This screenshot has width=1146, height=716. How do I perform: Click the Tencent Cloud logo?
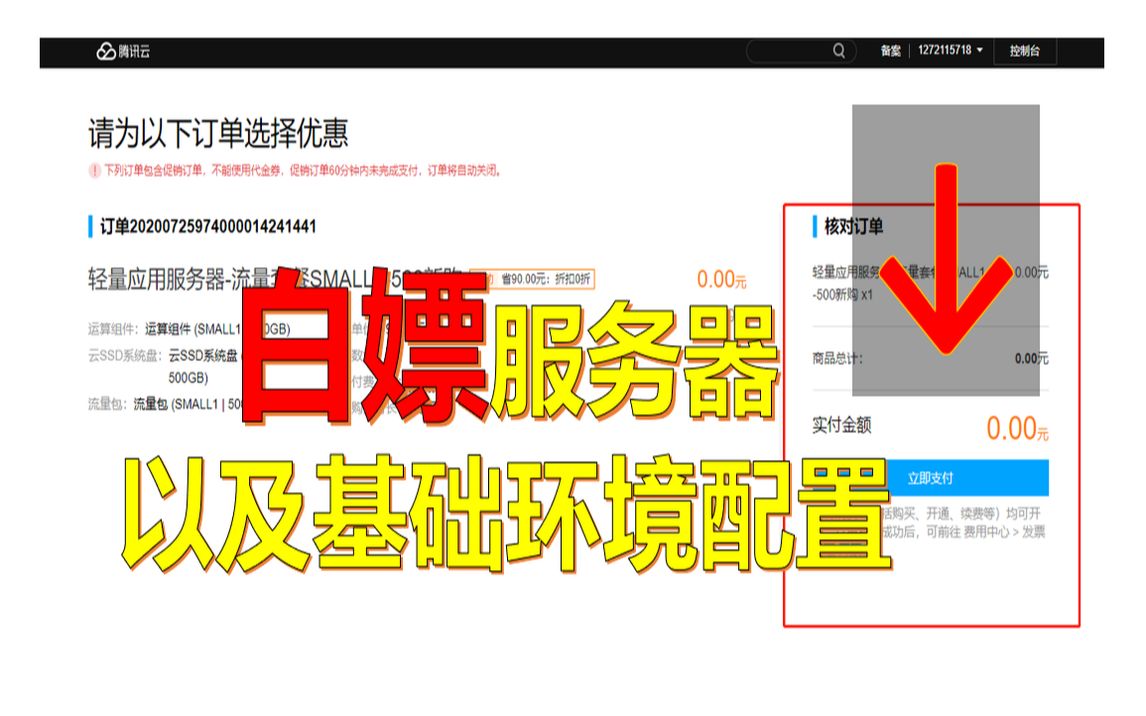pos(120,50)
